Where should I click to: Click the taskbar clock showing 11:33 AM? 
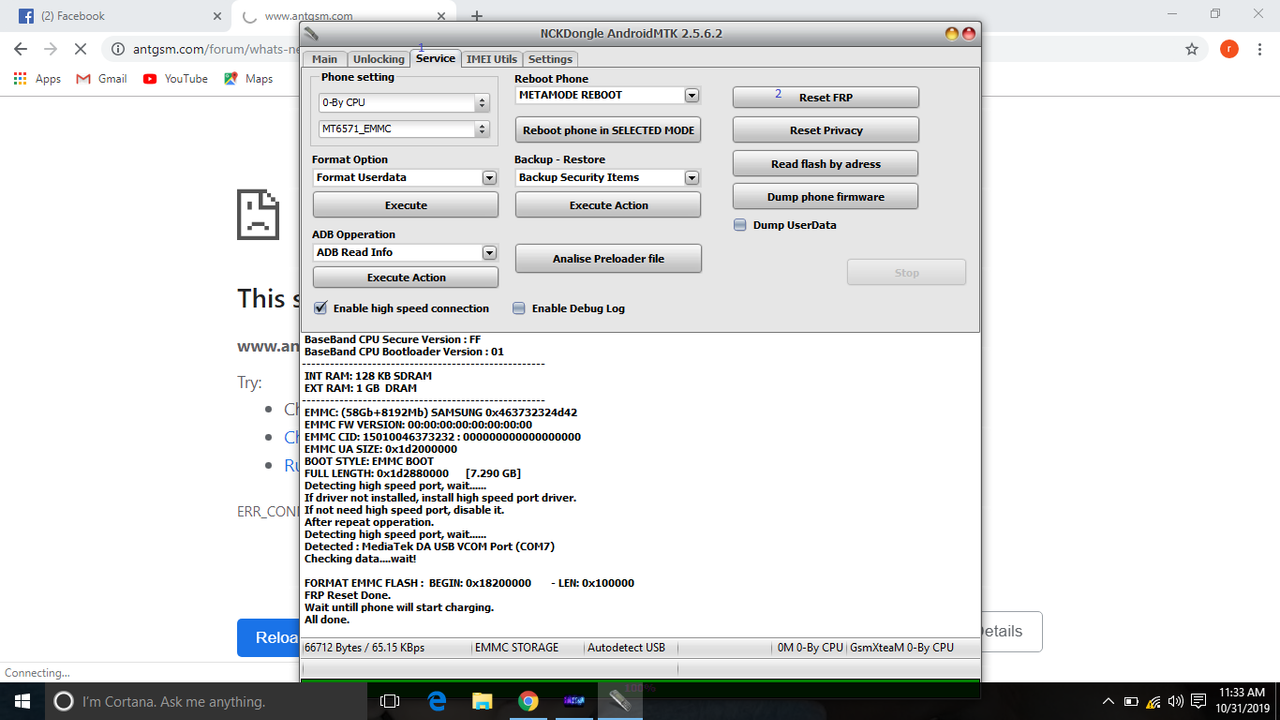click(1242, 692)
